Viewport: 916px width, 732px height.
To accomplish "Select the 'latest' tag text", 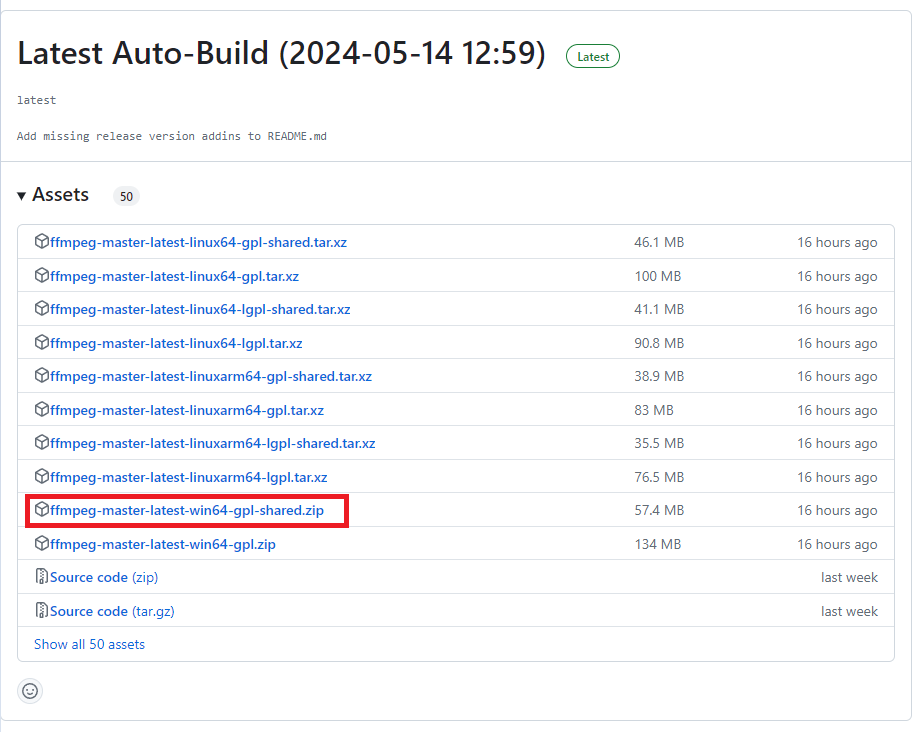I will (37, 100).
